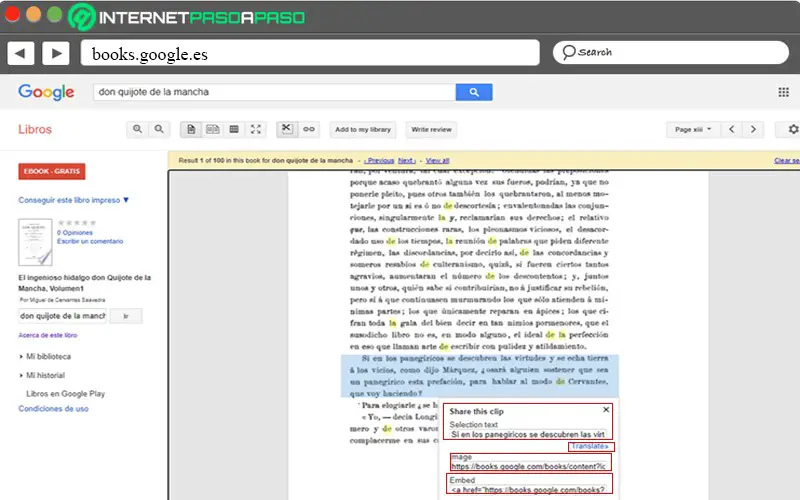The height and width of the screenshot is (500, 800).
Task: Toggle full screen mode
Action: click(x=256, y=129)
